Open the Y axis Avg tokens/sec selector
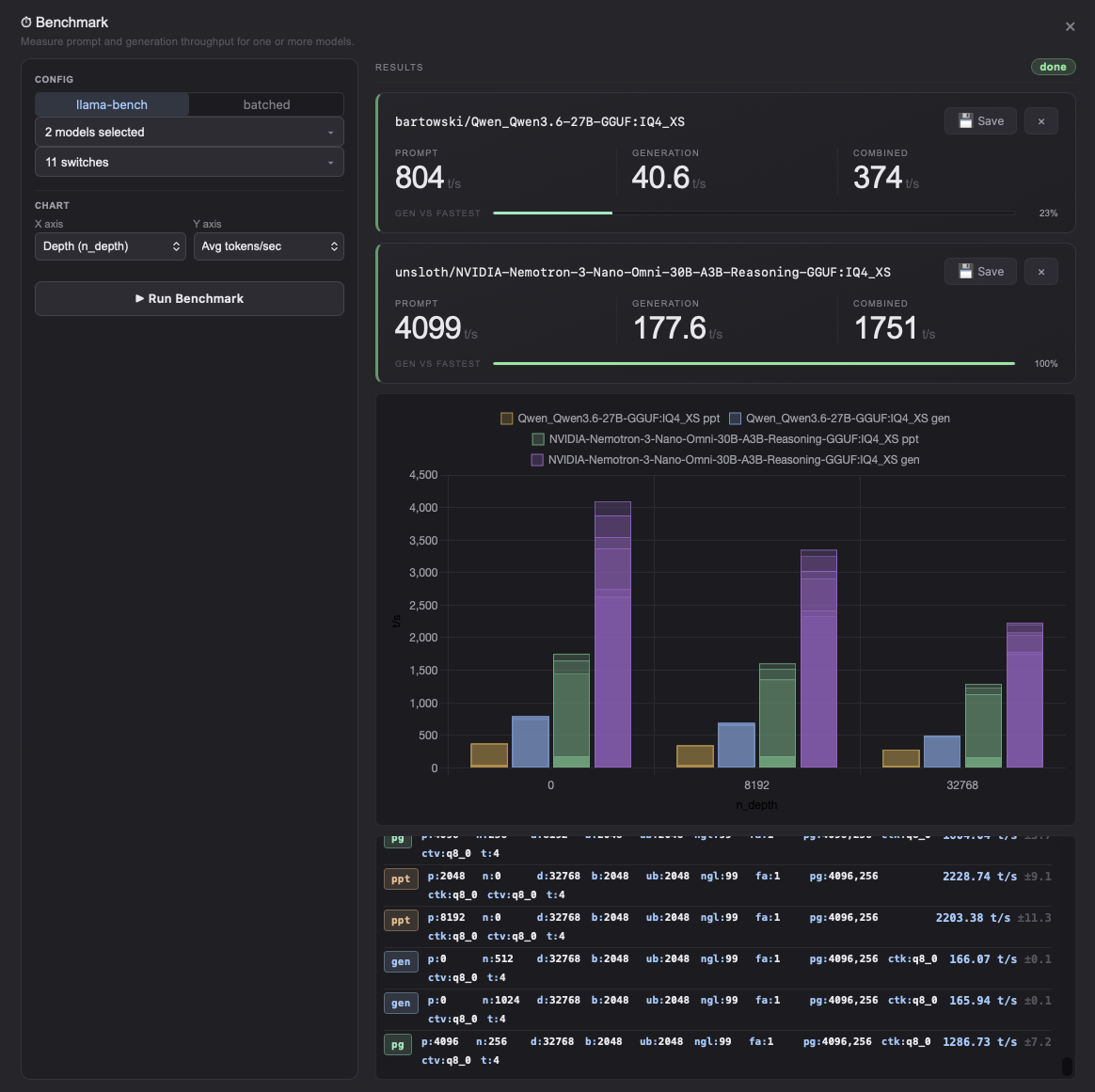Screen dimensions: 1095x1092 point(268,246)
